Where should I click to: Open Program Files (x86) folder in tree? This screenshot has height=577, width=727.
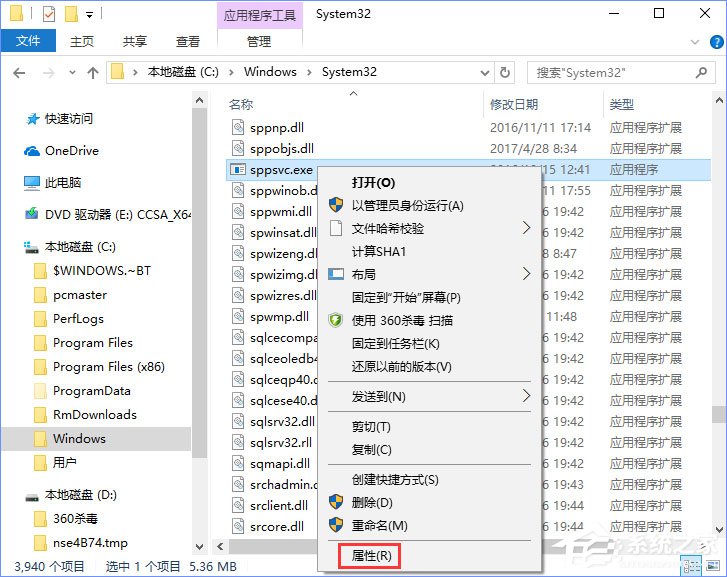point(99,367)
